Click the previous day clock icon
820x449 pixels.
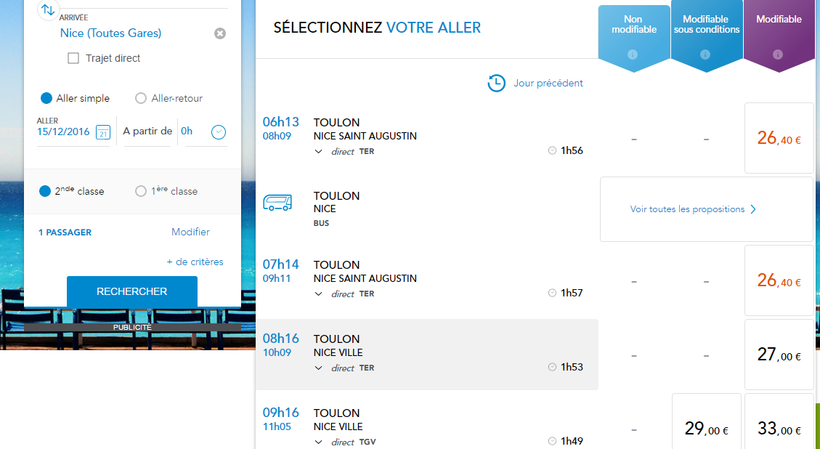click(x=496, y=83)
